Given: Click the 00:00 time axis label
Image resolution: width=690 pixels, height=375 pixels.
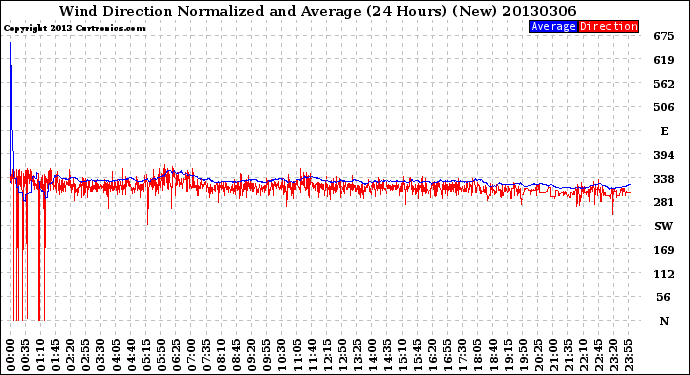Looking at the screenshot, I should tap(11, 355).
